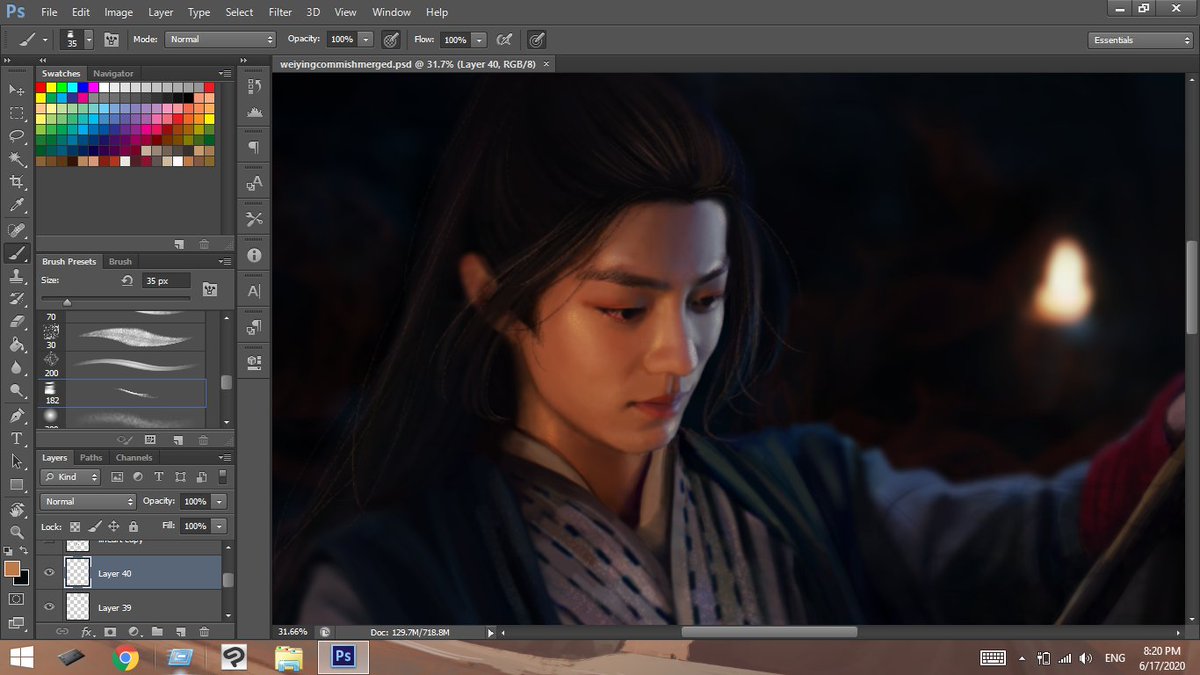Open layer Fill dropdown arrow
1200x675 pixels.
(220, 526)
